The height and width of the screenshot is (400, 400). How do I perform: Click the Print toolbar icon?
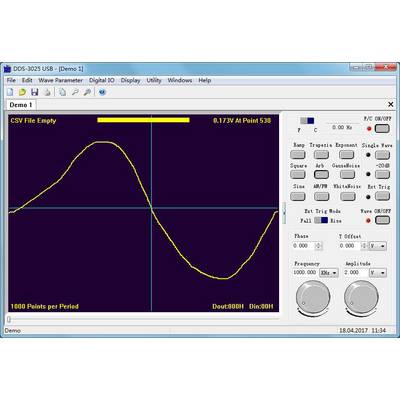pos(47,92)
